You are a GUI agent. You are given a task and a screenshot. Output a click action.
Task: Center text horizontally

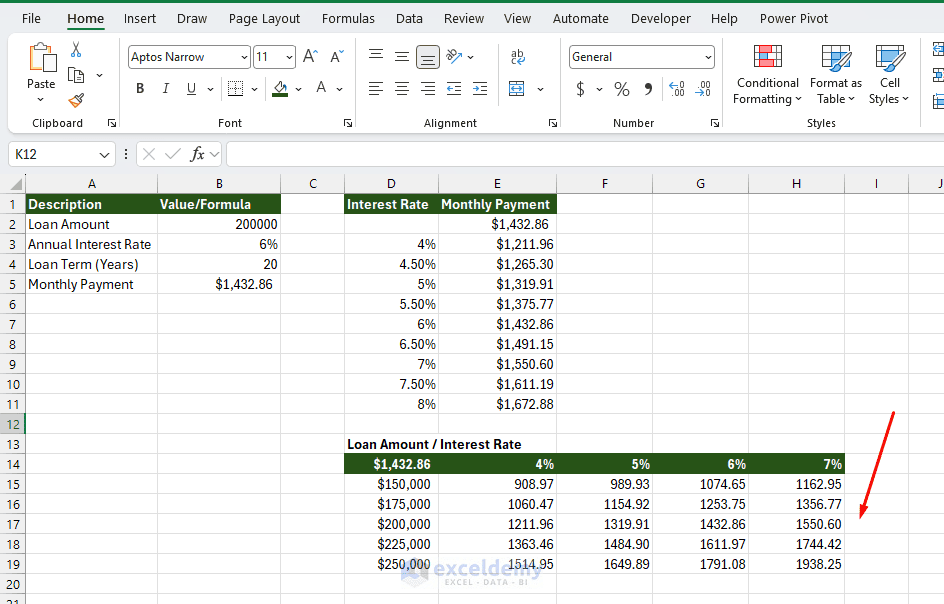[402, 89]
